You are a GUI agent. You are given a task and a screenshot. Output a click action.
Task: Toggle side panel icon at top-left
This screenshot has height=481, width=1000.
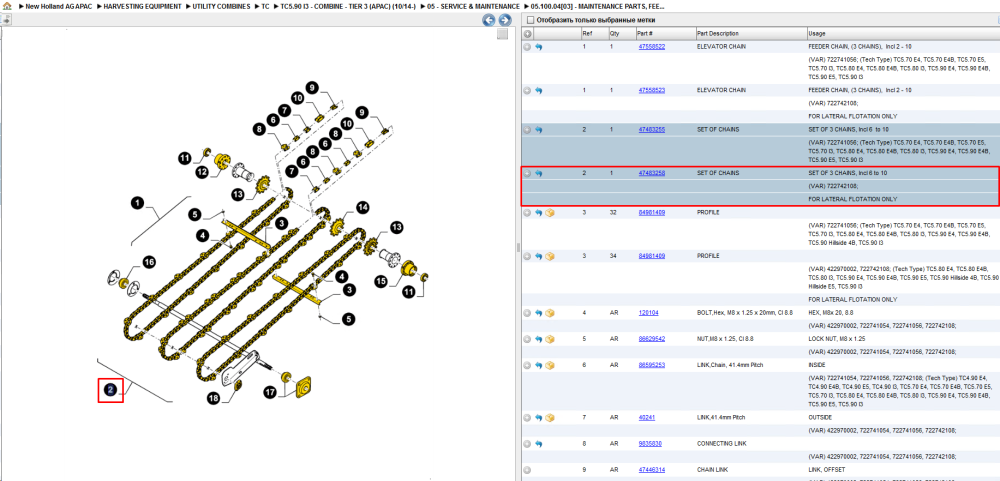[x=5, y=20]
